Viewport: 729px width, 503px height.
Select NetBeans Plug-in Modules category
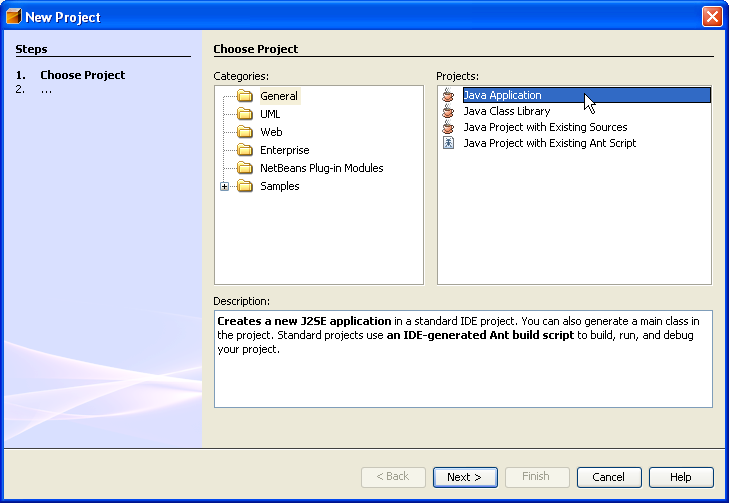point(322,168)
